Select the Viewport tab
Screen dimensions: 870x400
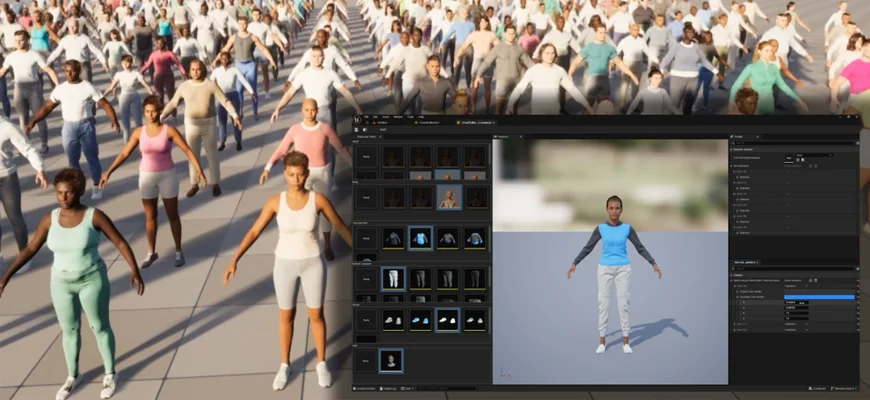[x=506, y=136]
